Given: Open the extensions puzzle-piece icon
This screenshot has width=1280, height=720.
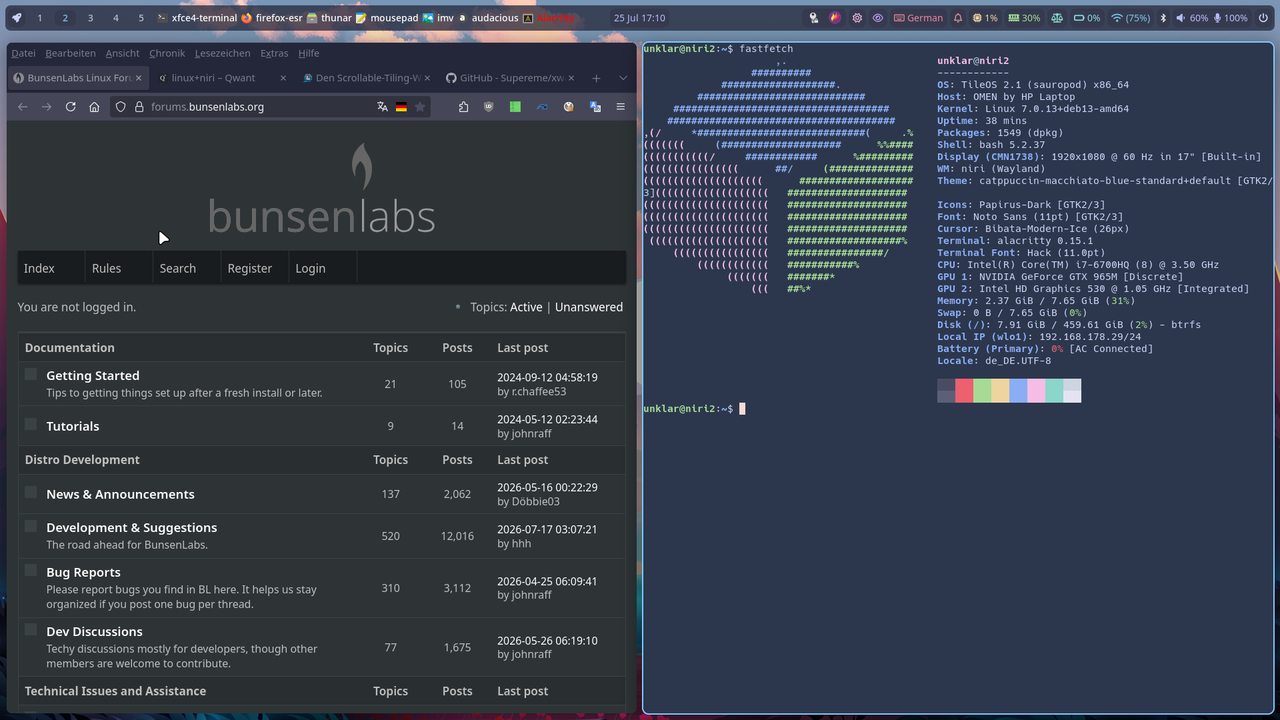Looking at the screenshot, I should pyautogui.click(x=464, y=107).
